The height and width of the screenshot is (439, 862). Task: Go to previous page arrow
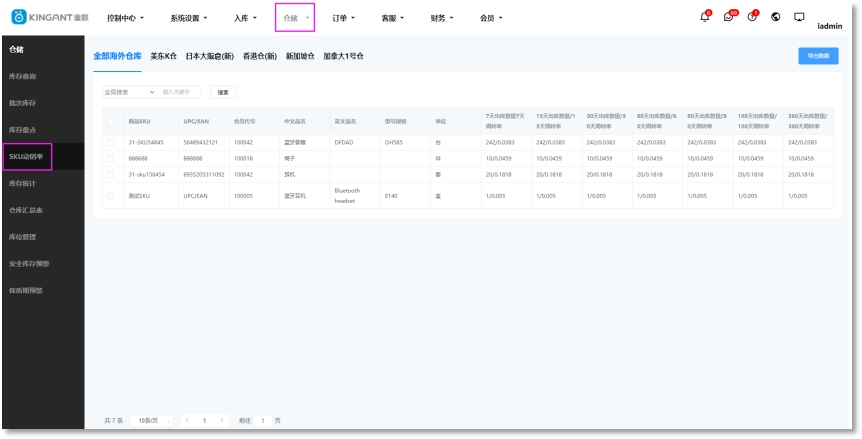coord(186,420)
